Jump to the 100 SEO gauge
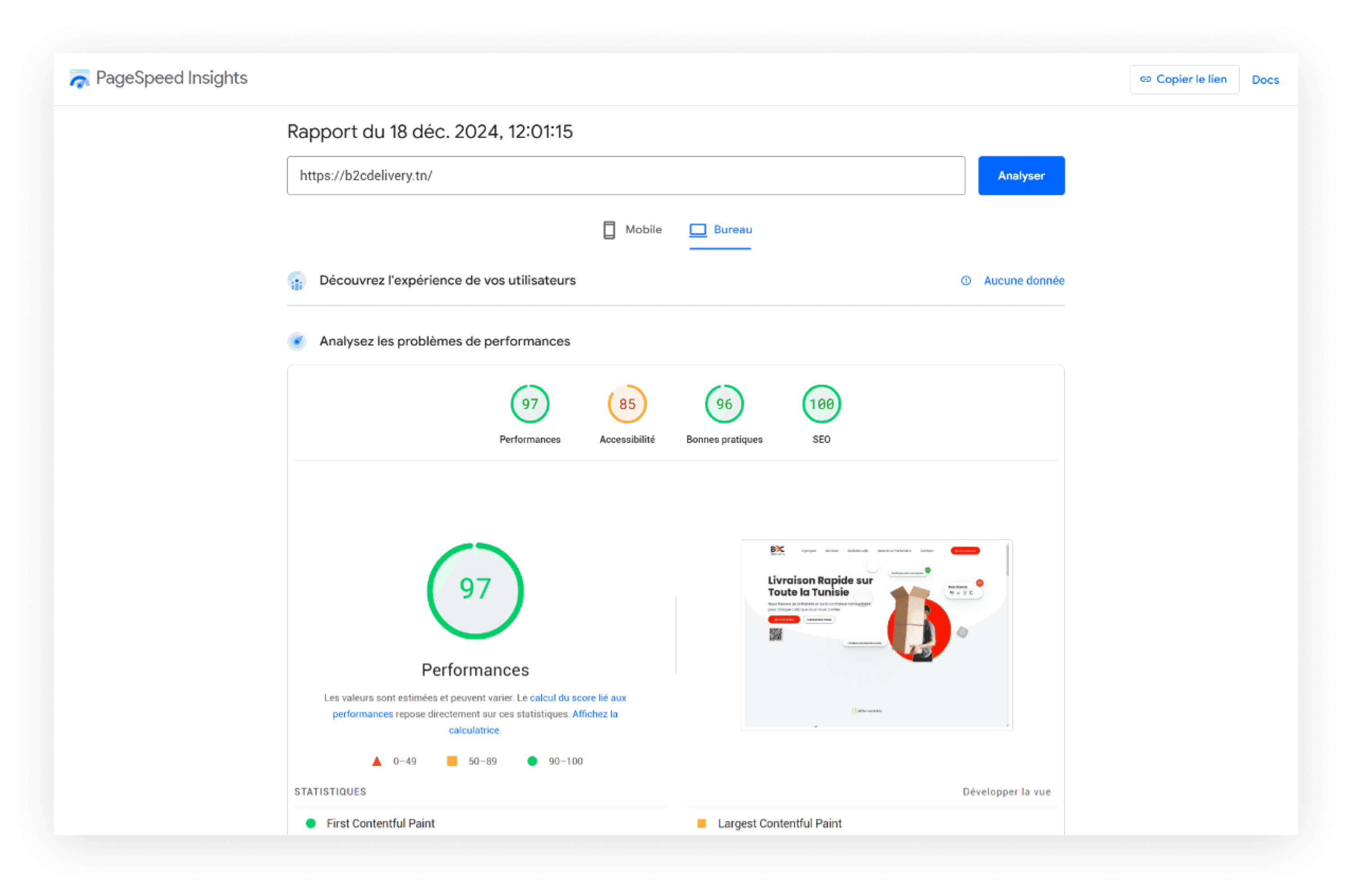The width and height of the screenshot is (1352, 896). click(x=821, y=404)
